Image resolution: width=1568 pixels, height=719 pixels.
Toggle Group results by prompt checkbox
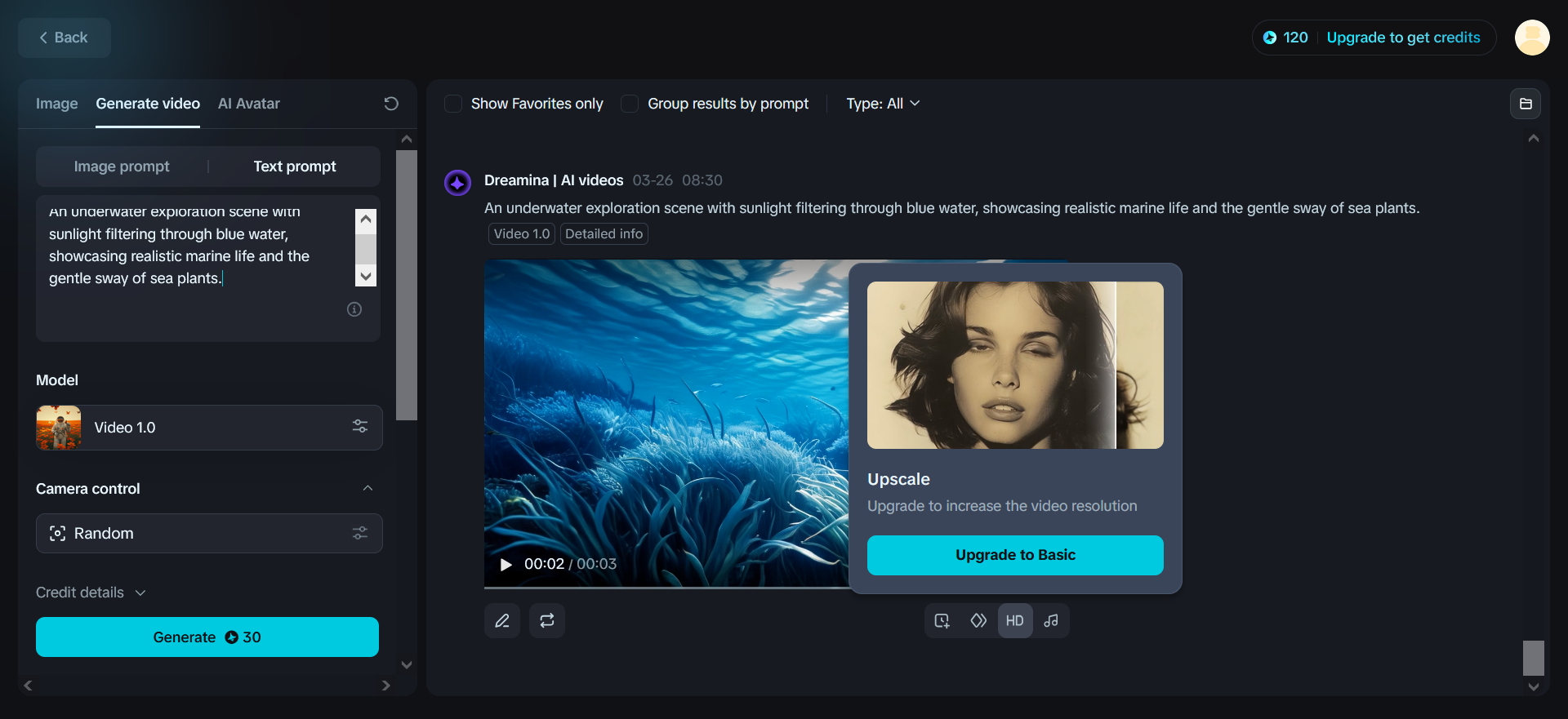[x=630, y=104]
